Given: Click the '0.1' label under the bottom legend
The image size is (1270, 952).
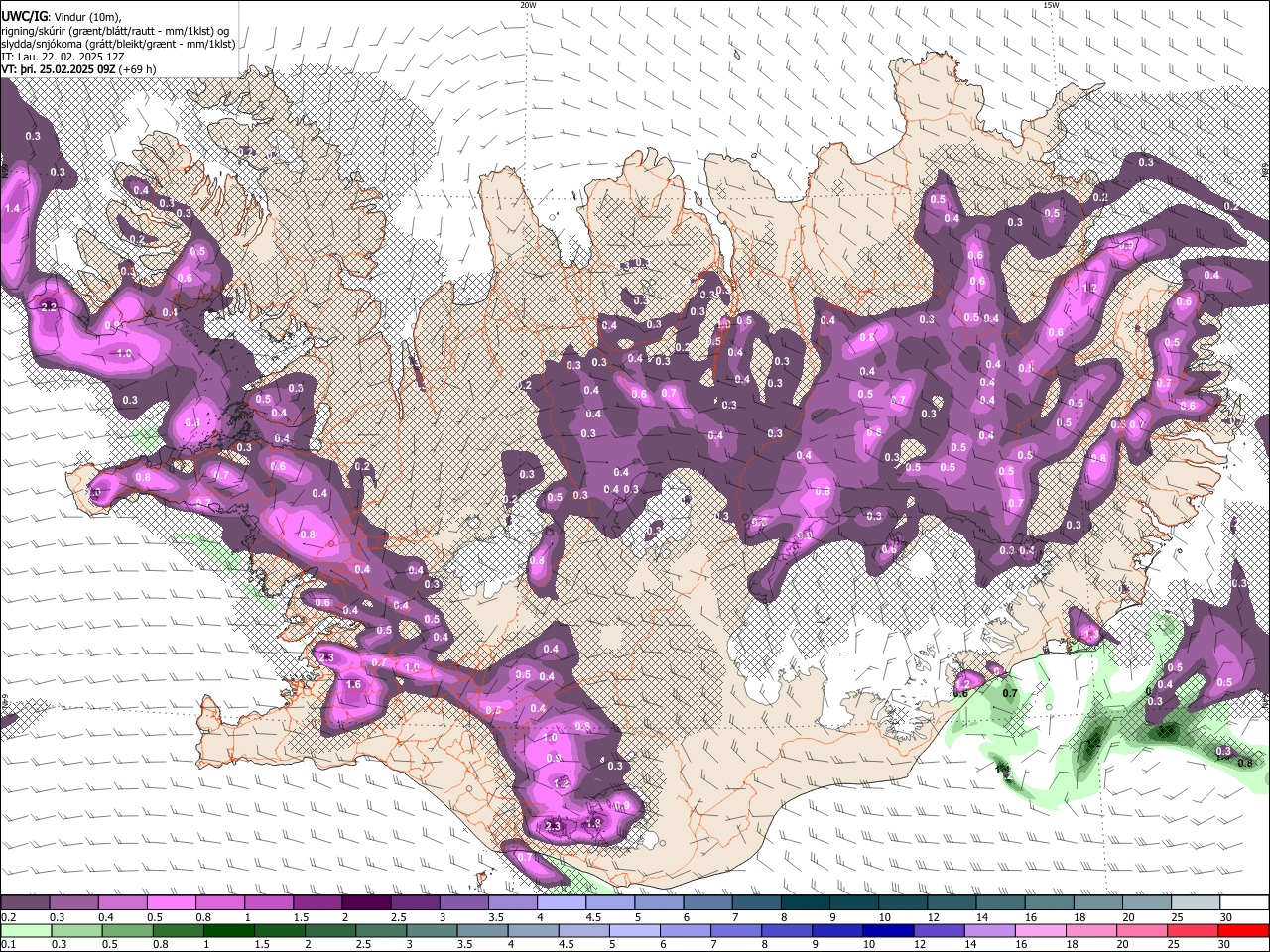Looking at the screenshot, I should 8,945.
